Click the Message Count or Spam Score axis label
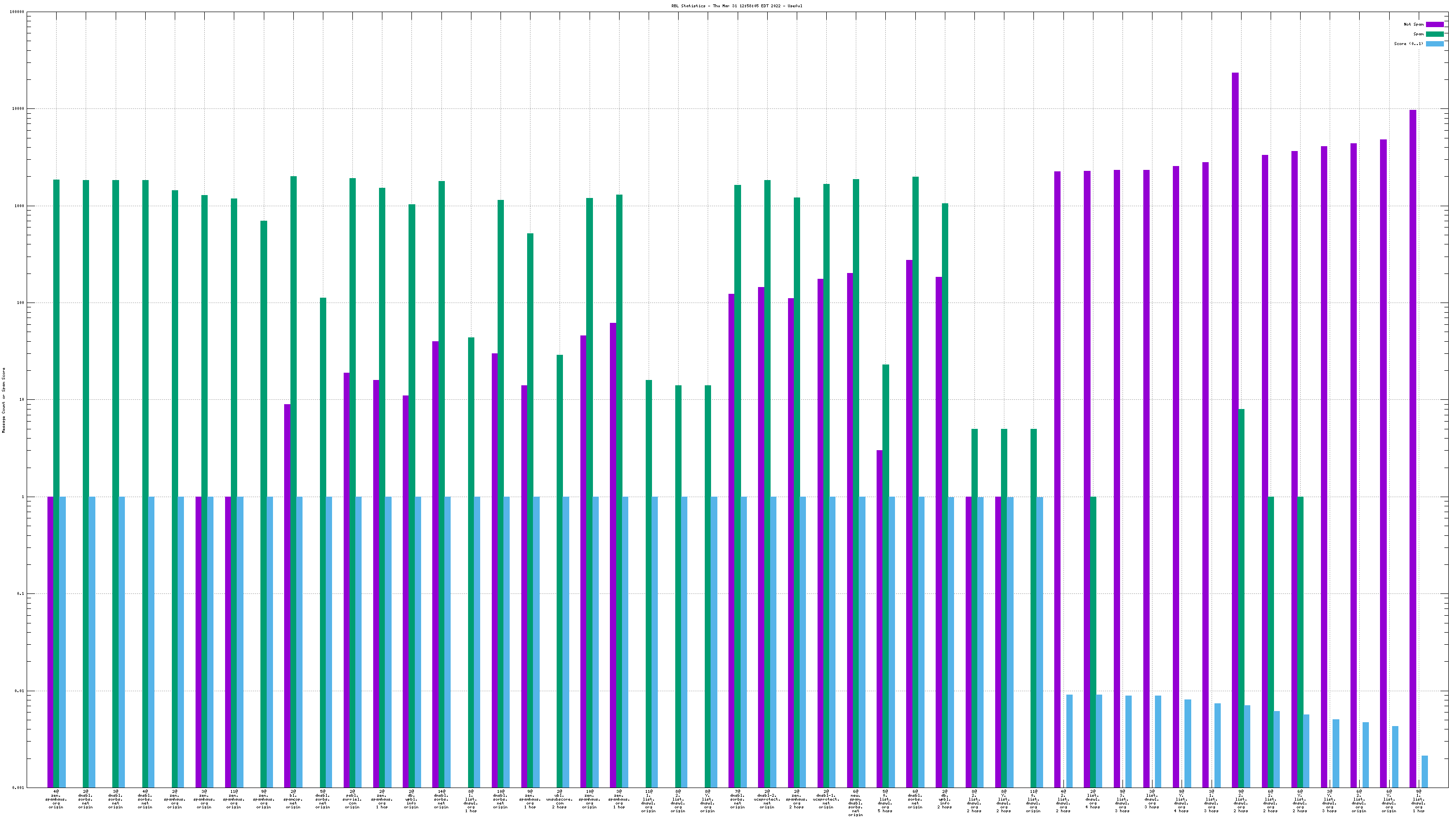 coord(3,400)
